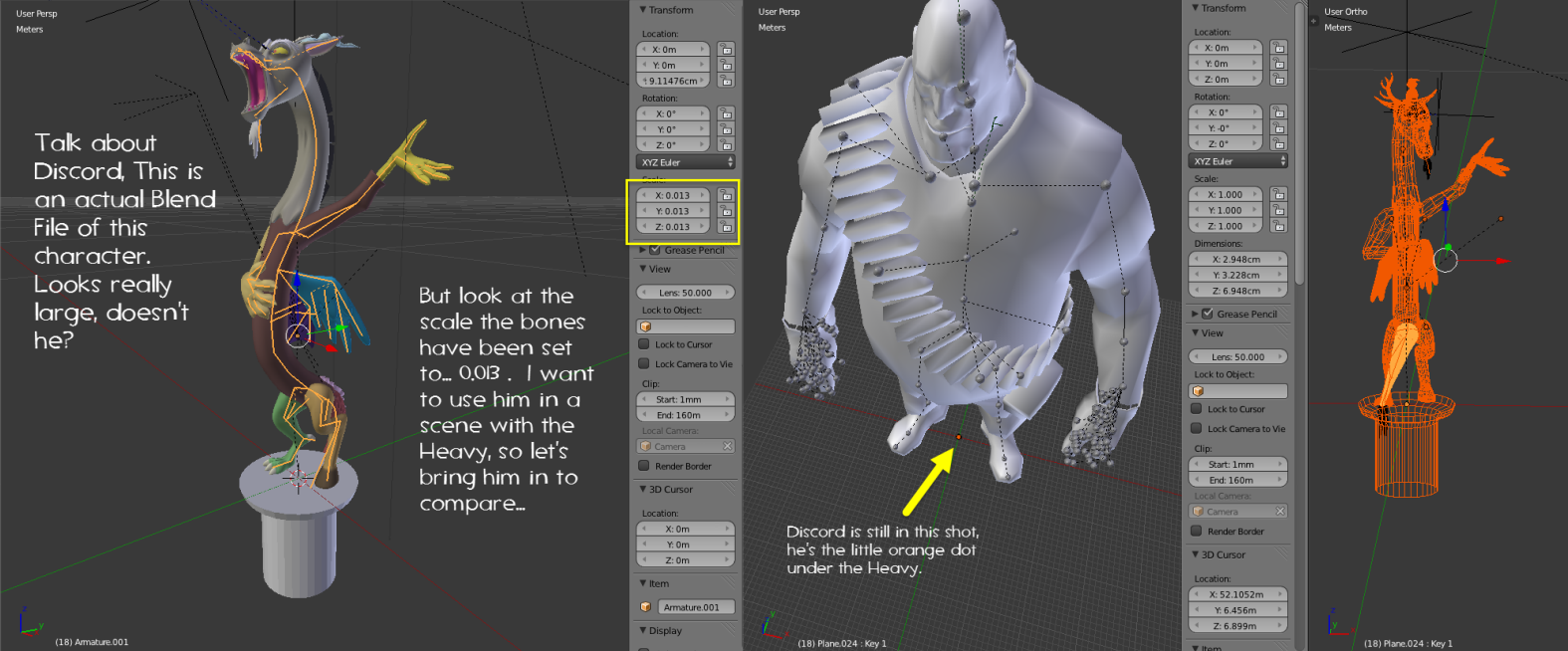
Task: Collapse Transform section in 0.013-scale panel
Action: pos(643,10)
